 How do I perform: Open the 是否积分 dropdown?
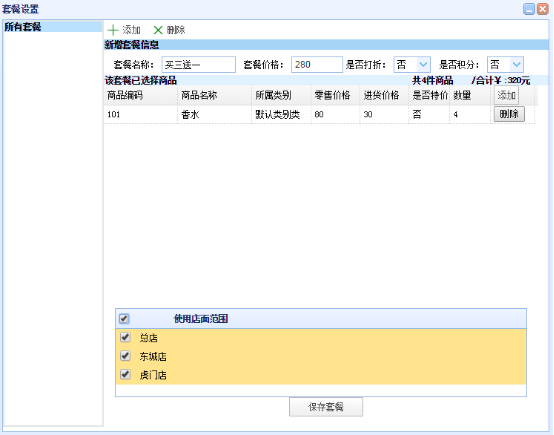click(x=516, y=65)
